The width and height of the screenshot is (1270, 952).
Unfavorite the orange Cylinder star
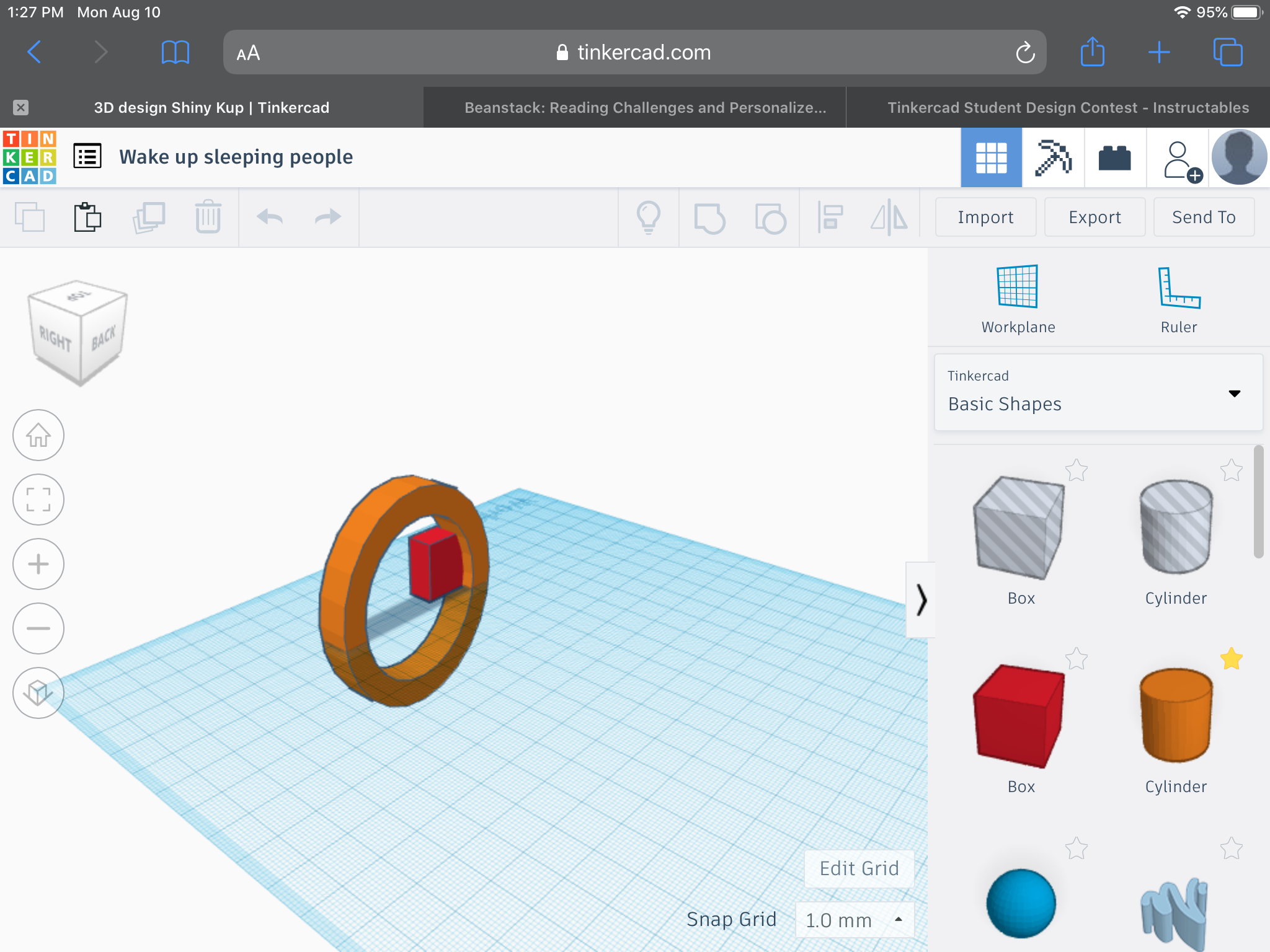point(1231,658)
